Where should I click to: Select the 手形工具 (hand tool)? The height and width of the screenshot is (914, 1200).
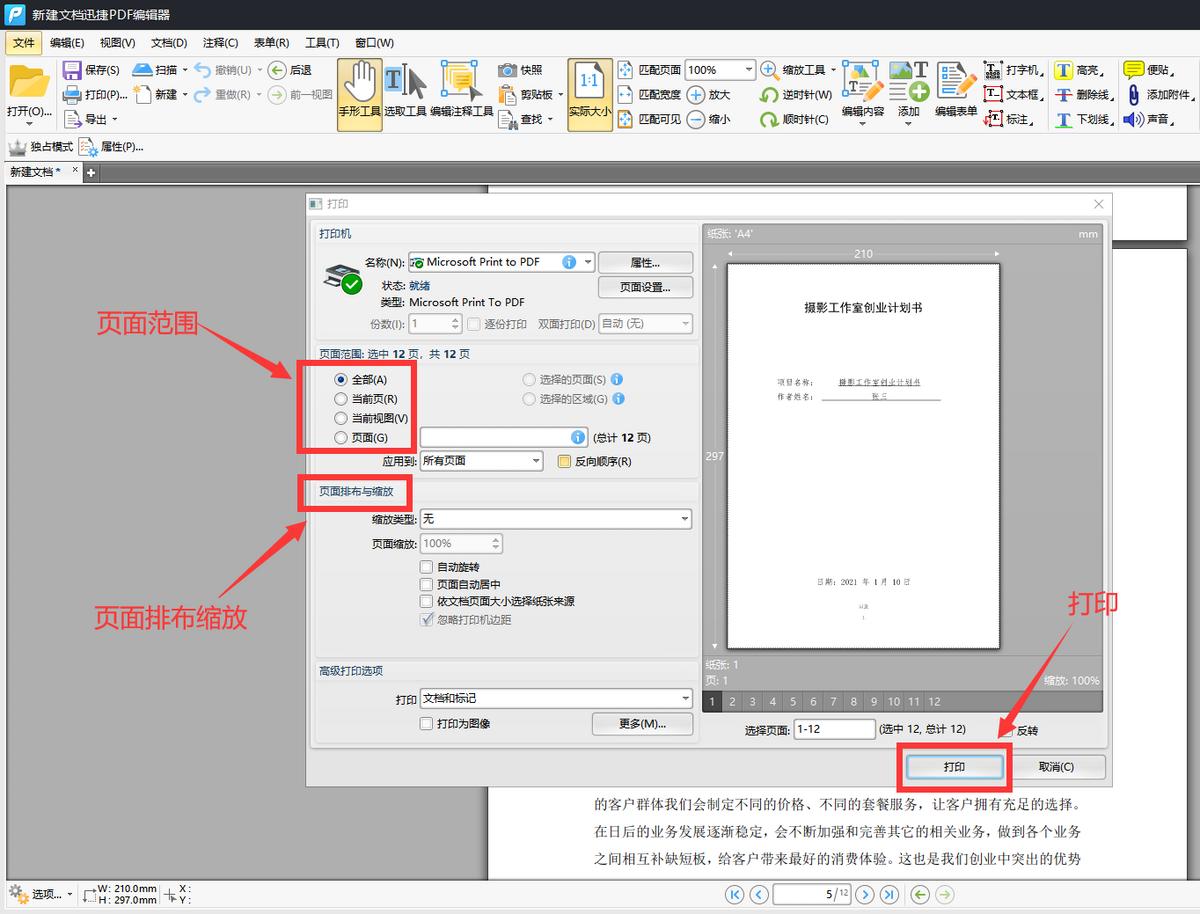(x=359, y=92)
